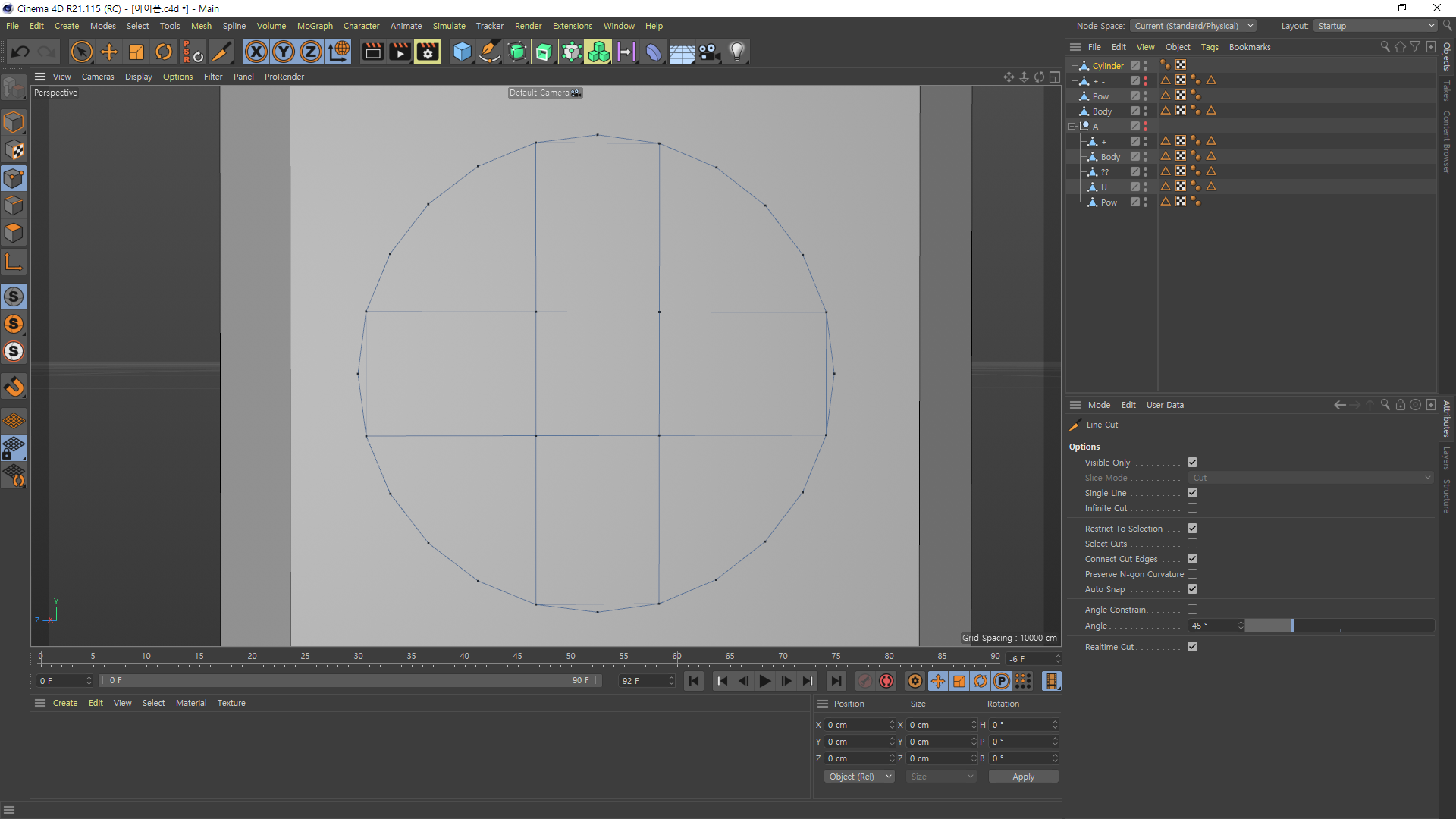
Task: Add a Light object
Action: pos(736,52)
